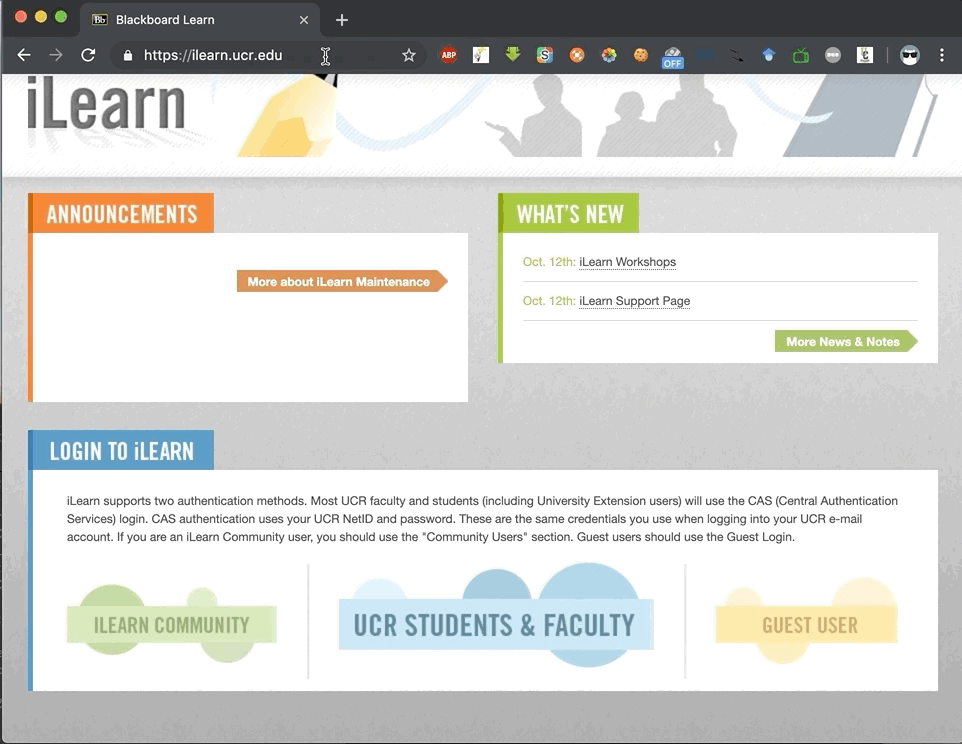Click the white square extension icon with C logo
The width and height of the screenshot is (962, 744).
[864, 55]
